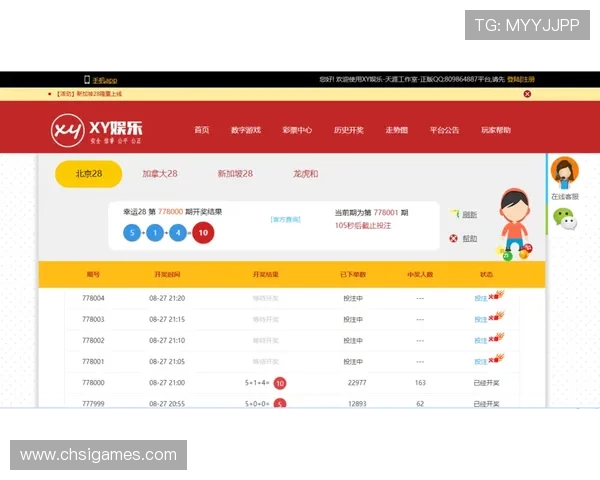
Task: Open the 数字游戏 menu
Action: [x=246, y=130]
